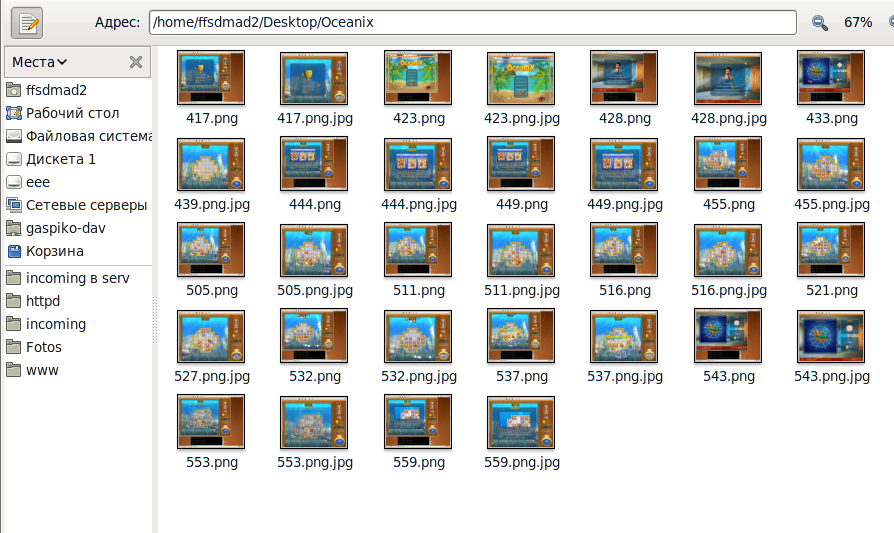This screenshot has width=894, height=533.
Task: Select the 433.png thumbnail
Action: click(x=831, y=78)
